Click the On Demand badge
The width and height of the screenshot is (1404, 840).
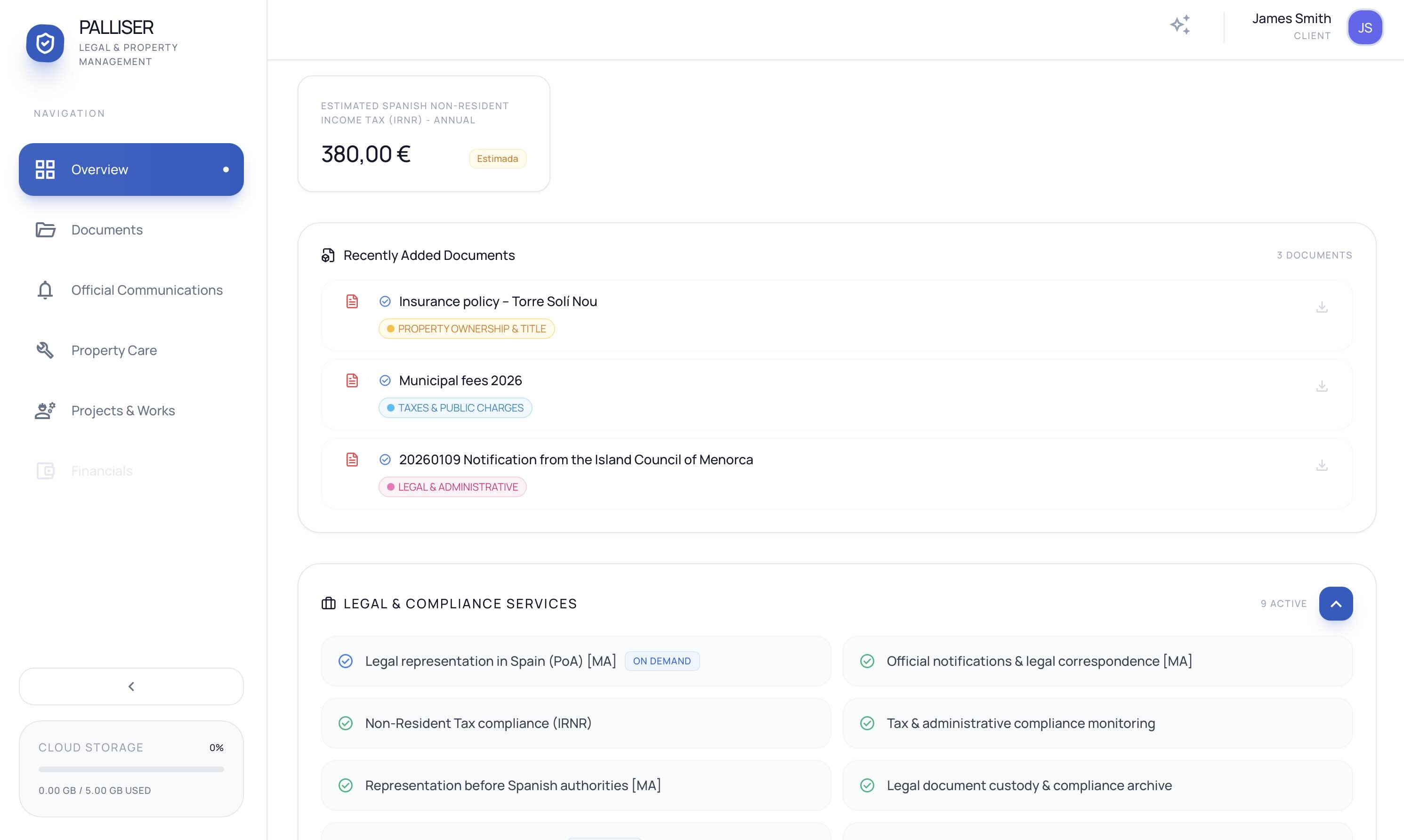pos(662,661)
